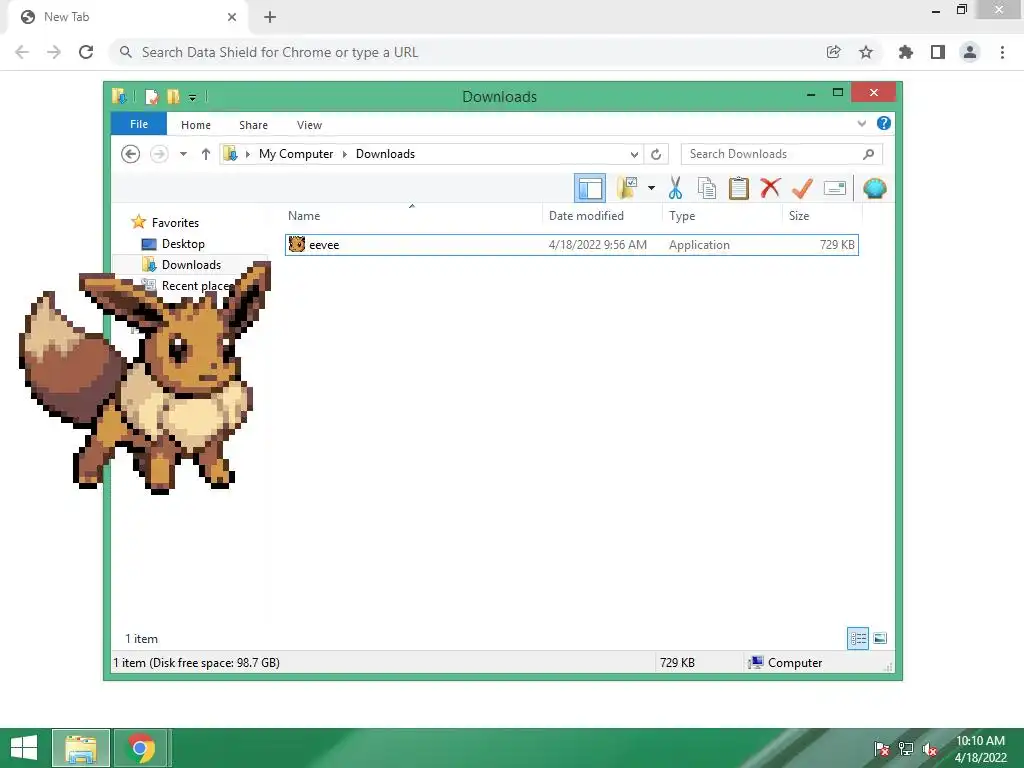Click the network tray icon
This screenshot has height=768, width=1024.
(906, 749)
